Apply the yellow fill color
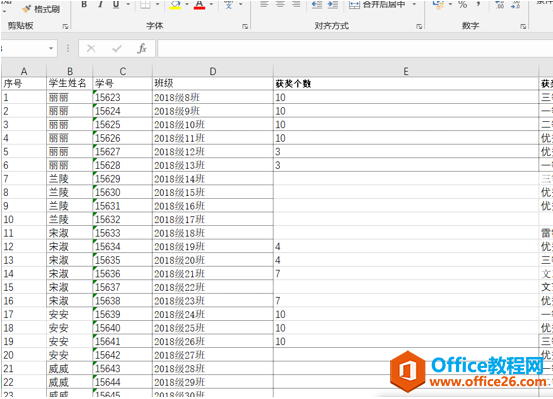This screenshot has width=553, height=399. [x=175, y=5]
